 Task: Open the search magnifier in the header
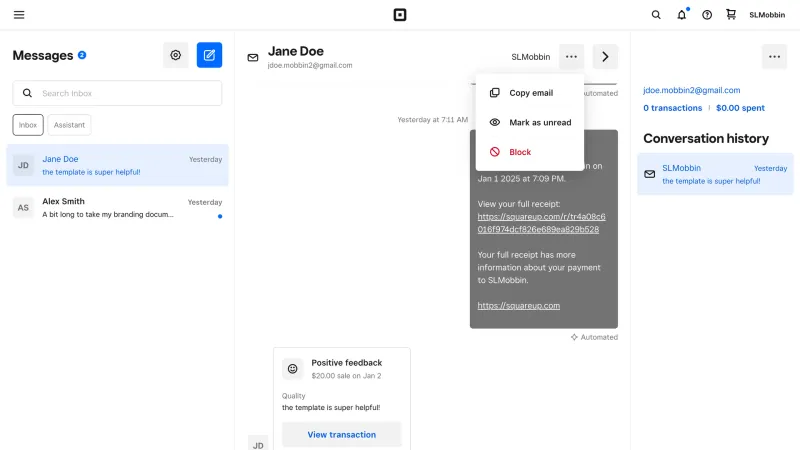[656, 15]
